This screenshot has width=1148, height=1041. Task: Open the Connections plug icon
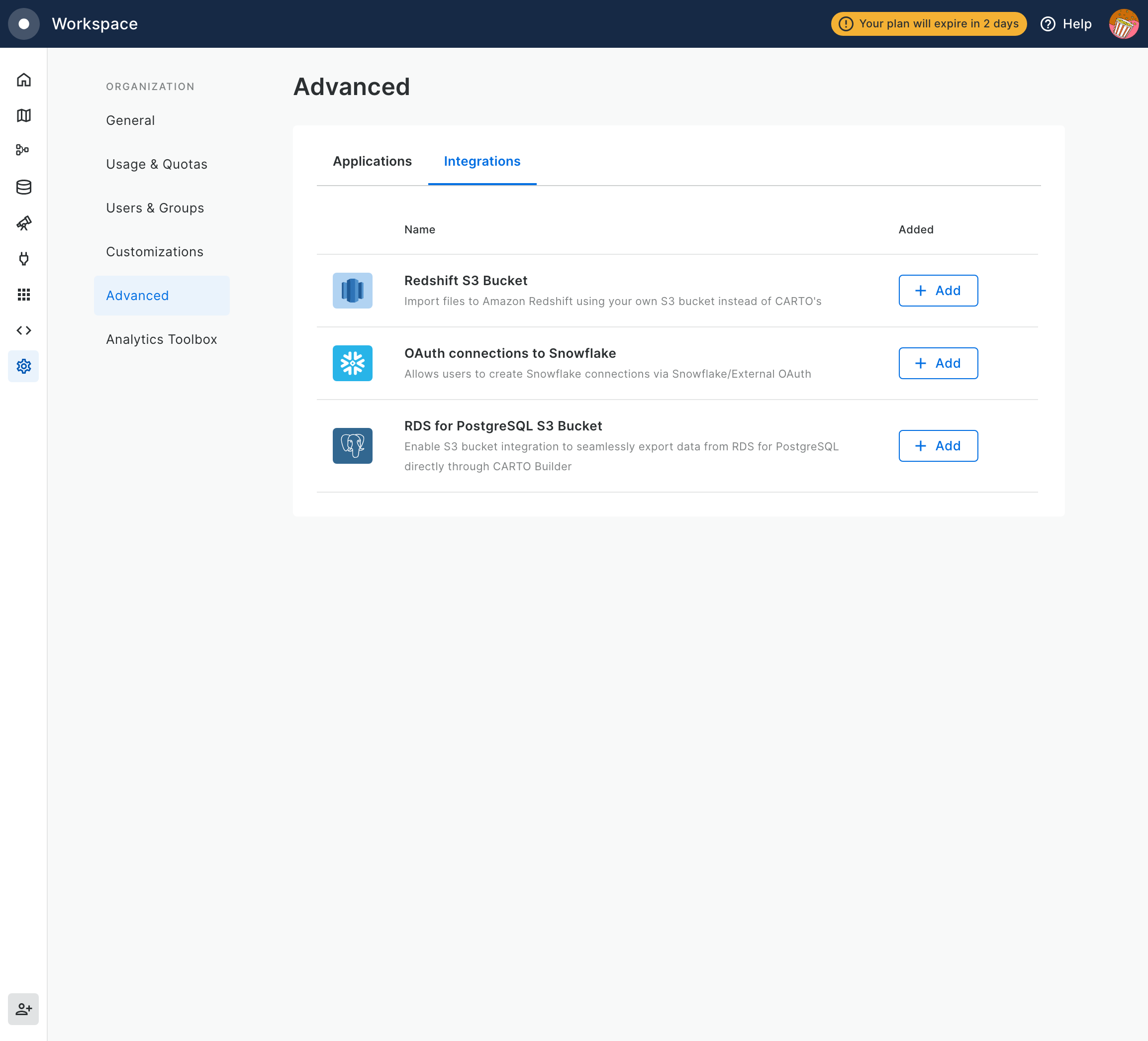tap(23, 259)
